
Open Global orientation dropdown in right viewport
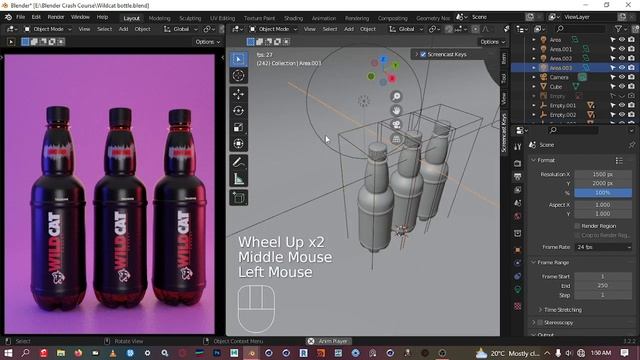tap(407, 29)
